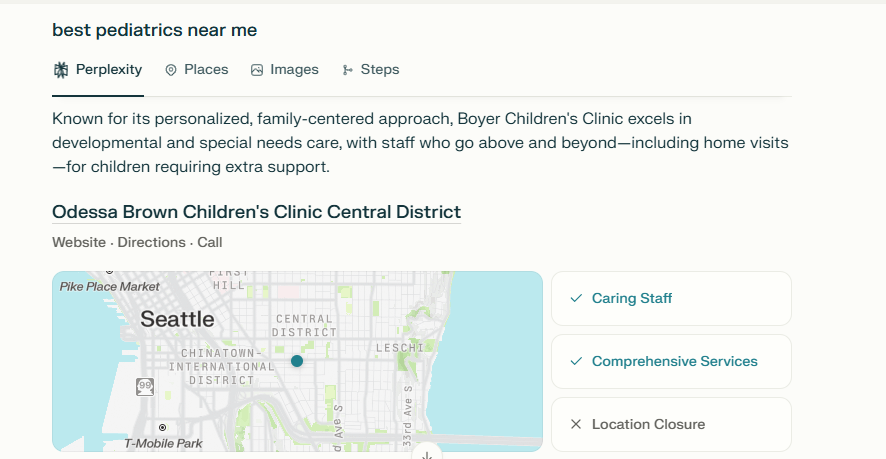Viewport: 886px width, 459px height.
Task: Click the Images picture icon
Action: pyautogui.click(x=257, y=70)
